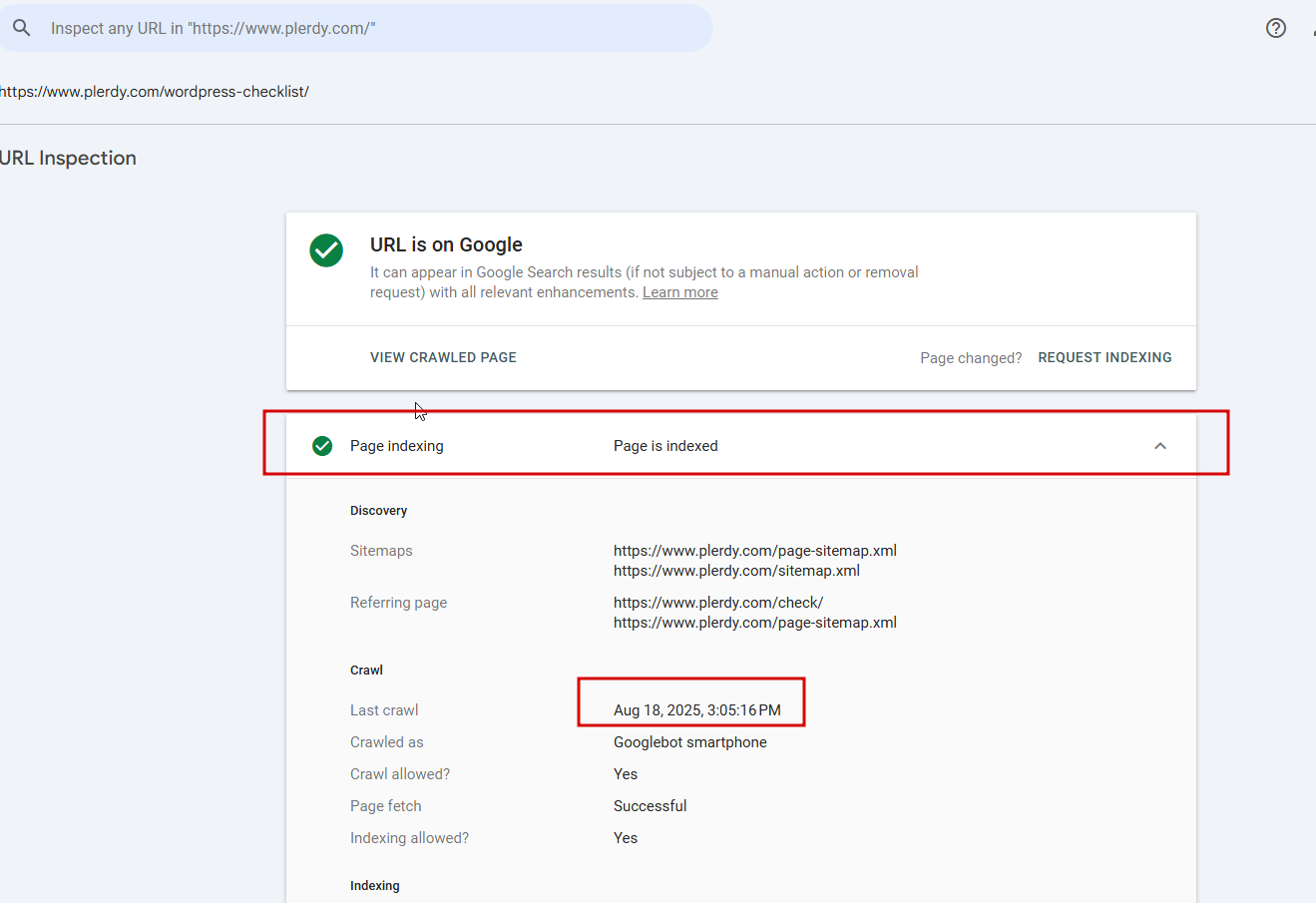This screenshot has width=1316, height=903.
Task: Click the 'Page is indexed' status text
Action: [x=665, y=446]
